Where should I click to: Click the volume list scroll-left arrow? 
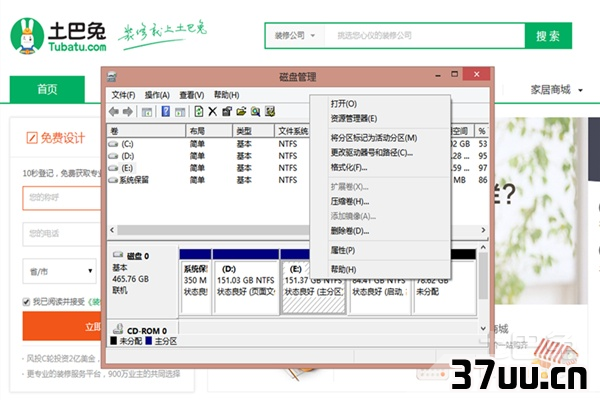(x=112, y=230)
